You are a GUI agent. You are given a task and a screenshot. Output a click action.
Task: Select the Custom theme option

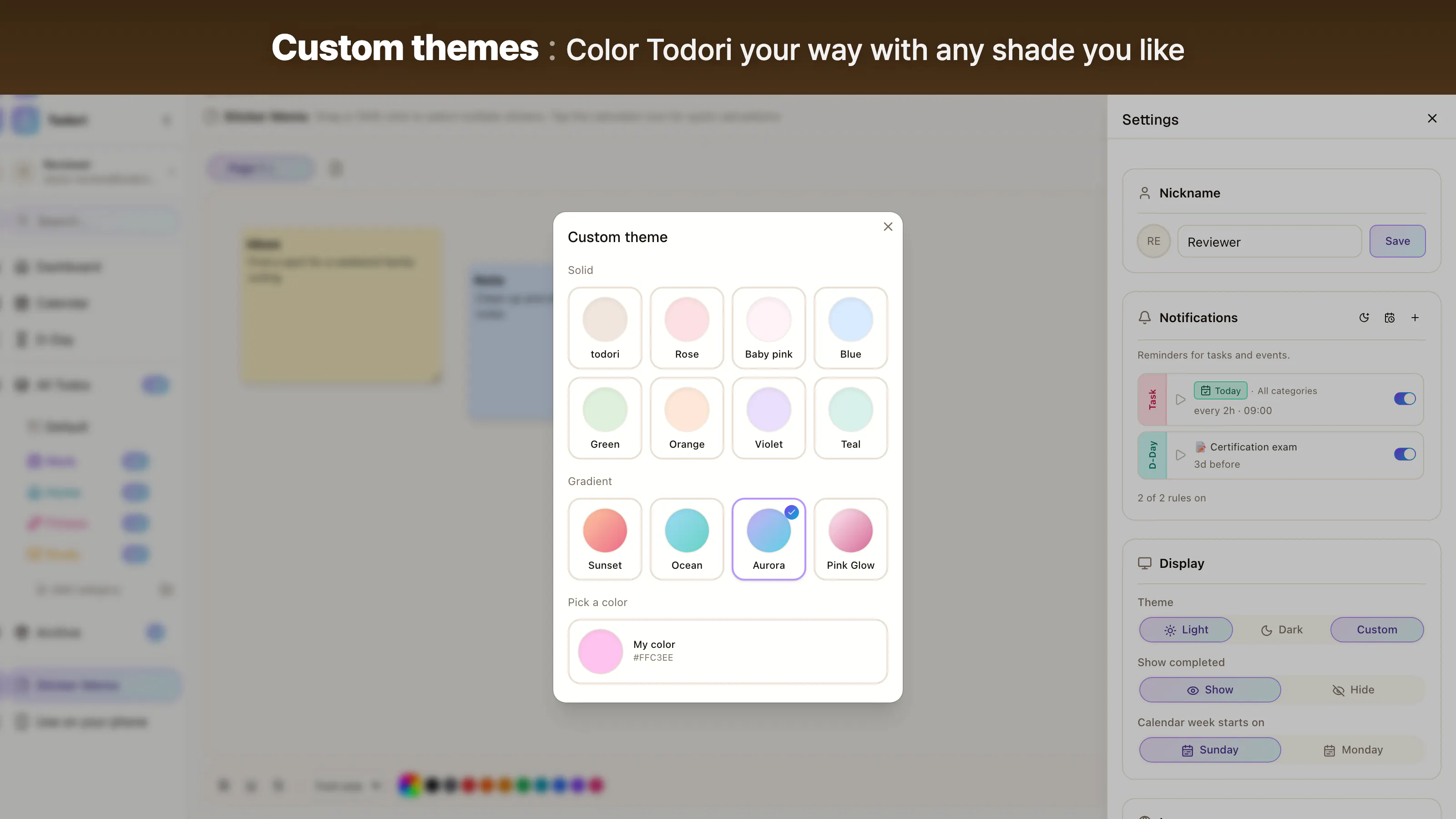click(1377, 630)
